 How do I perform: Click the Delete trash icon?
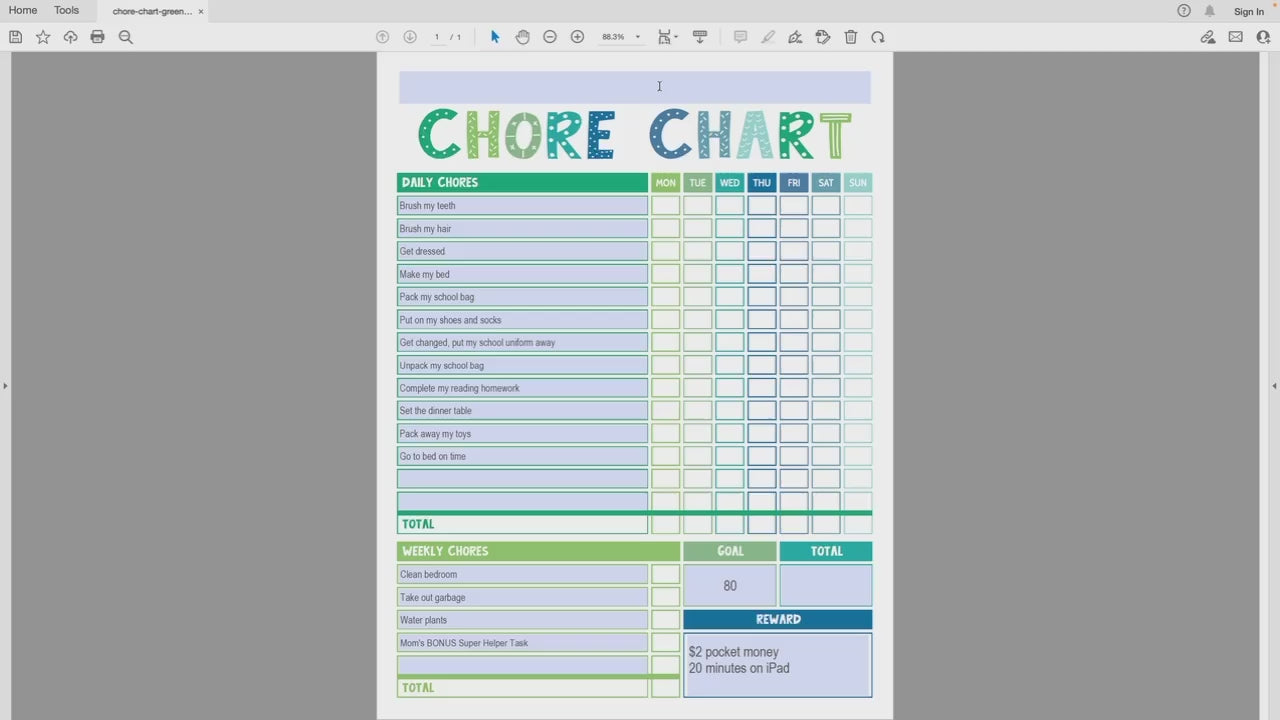click(x=851, y=37)
